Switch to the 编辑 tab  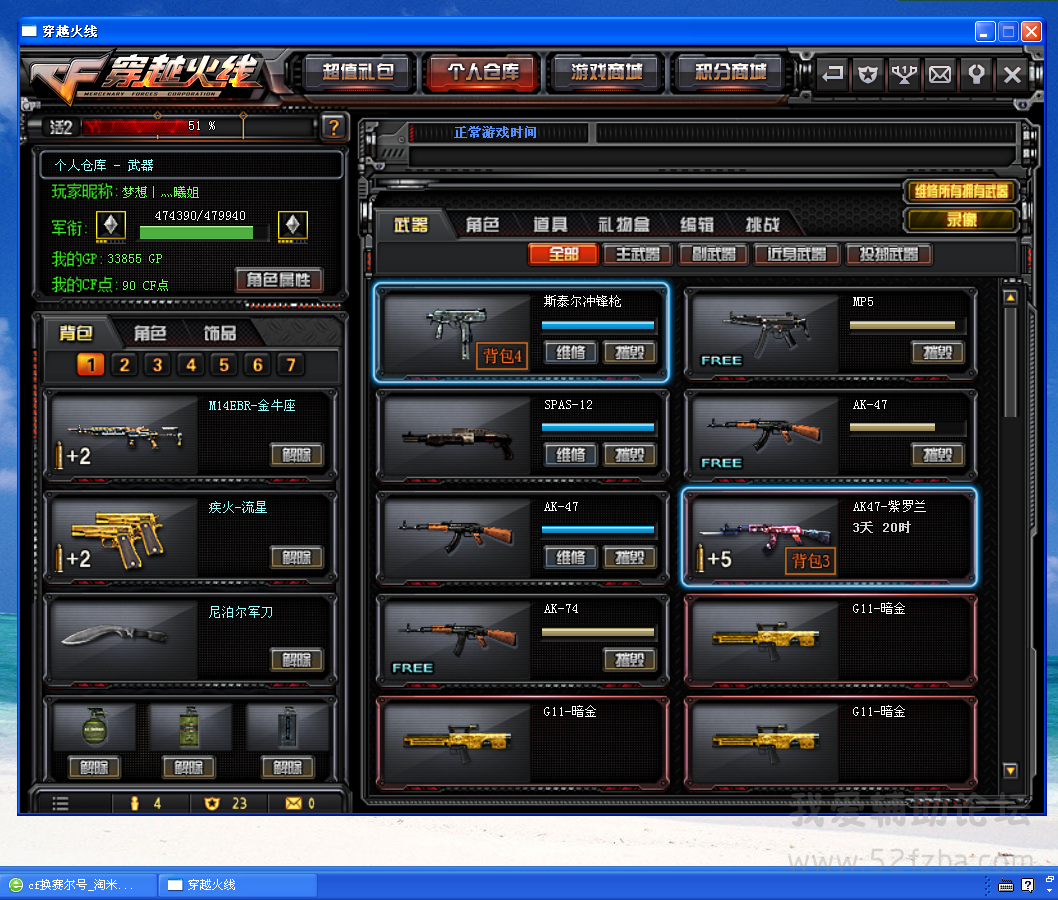[x=696, y=224]
